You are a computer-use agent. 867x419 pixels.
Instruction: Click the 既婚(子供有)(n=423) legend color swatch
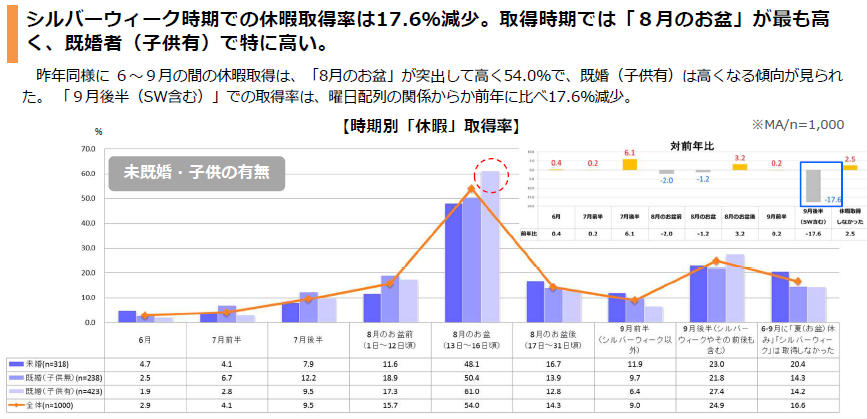coord(17,391)
